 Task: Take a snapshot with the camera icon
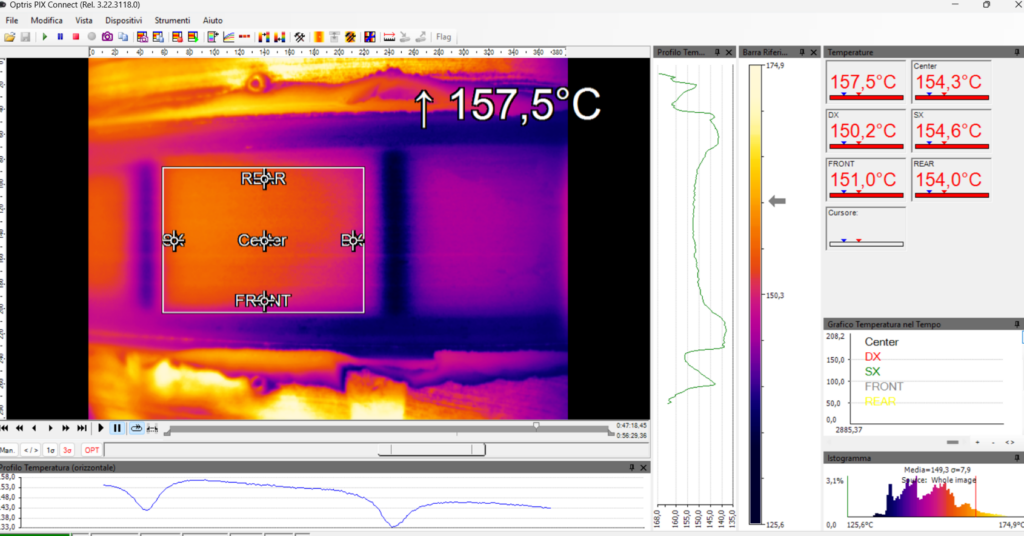[107, 37]
